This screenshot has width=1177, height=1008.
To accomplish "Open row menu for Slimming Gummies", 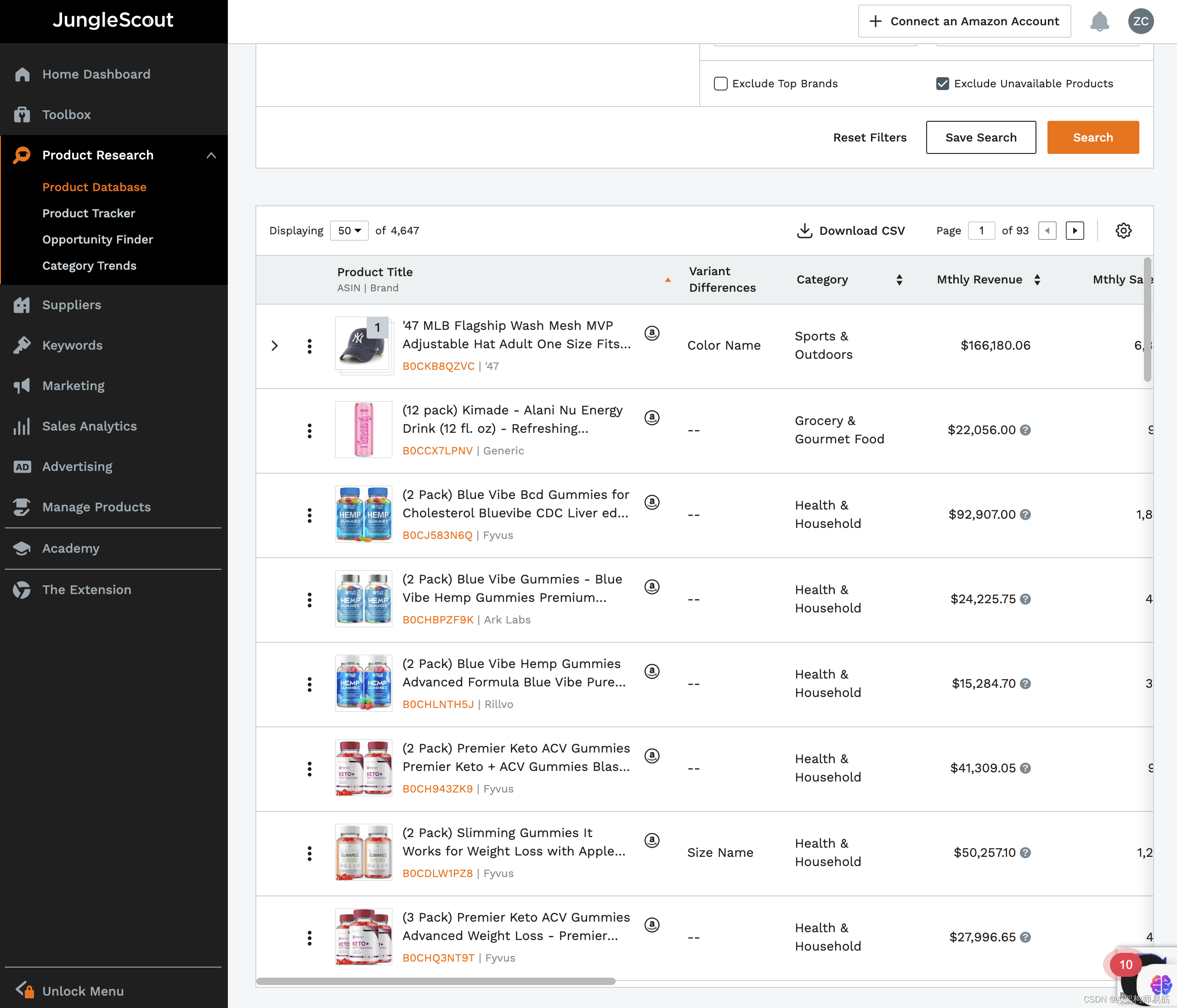I will (x=310, y=854).
